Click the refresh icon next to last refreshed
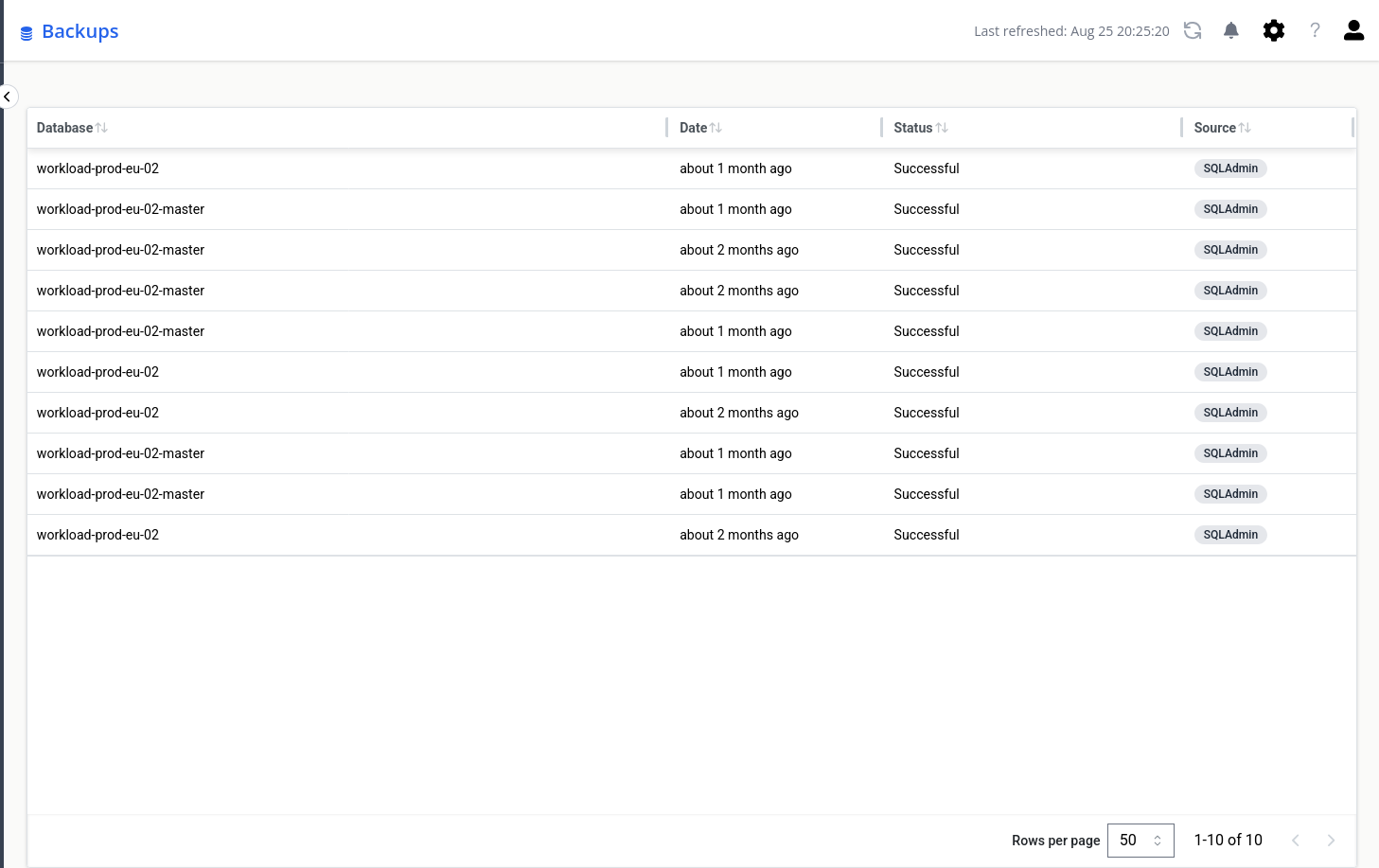 tap(1193, 31)
